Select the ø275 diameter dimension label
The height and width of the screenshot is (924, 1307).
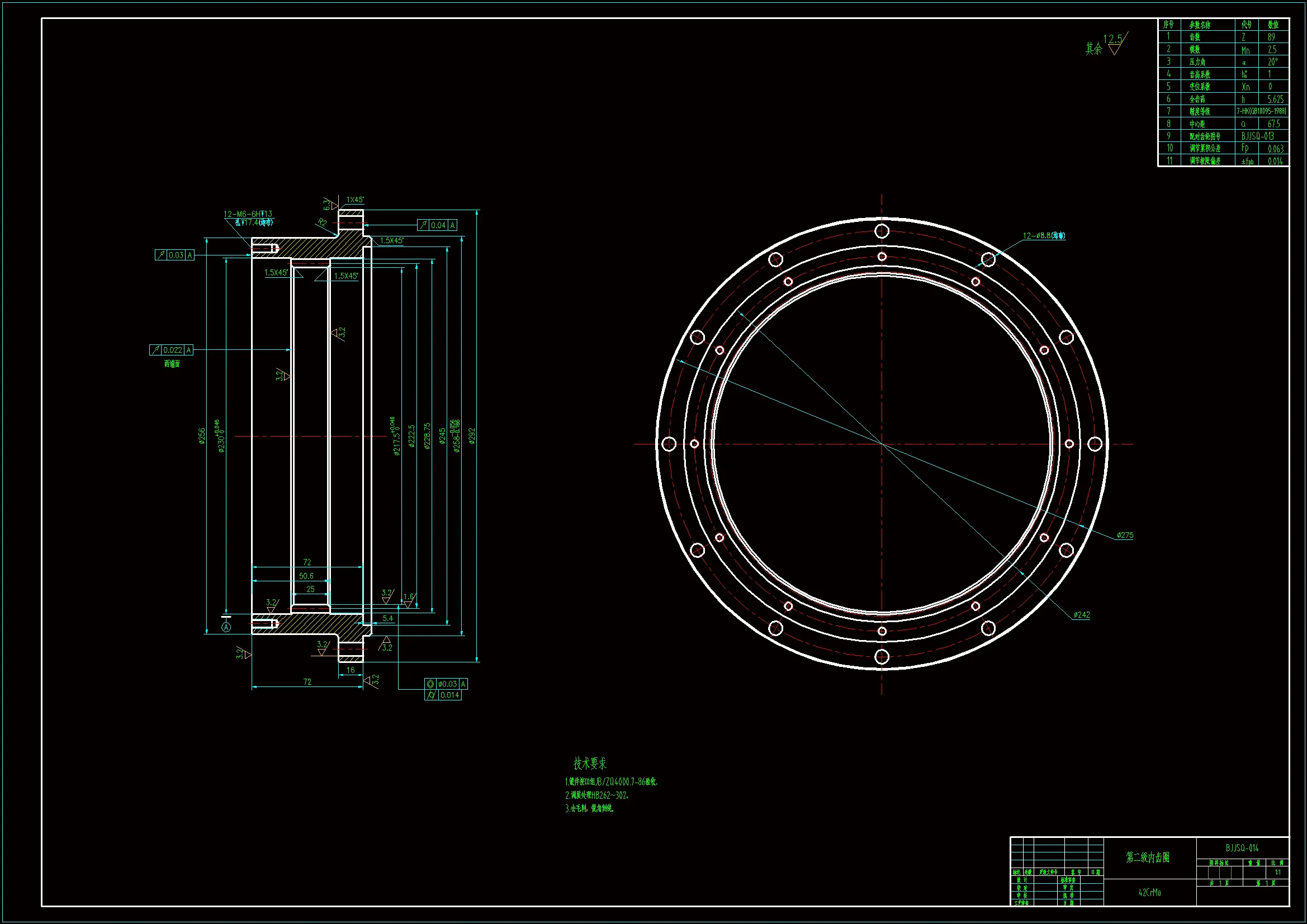click(1125, 535)
